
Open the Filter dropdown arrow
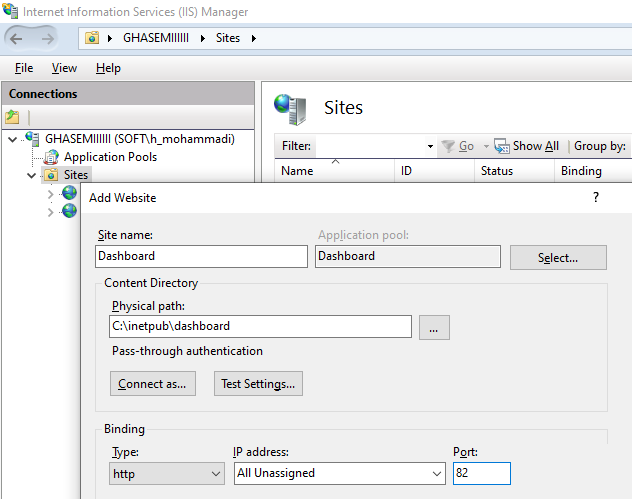[x=430, y=146]
